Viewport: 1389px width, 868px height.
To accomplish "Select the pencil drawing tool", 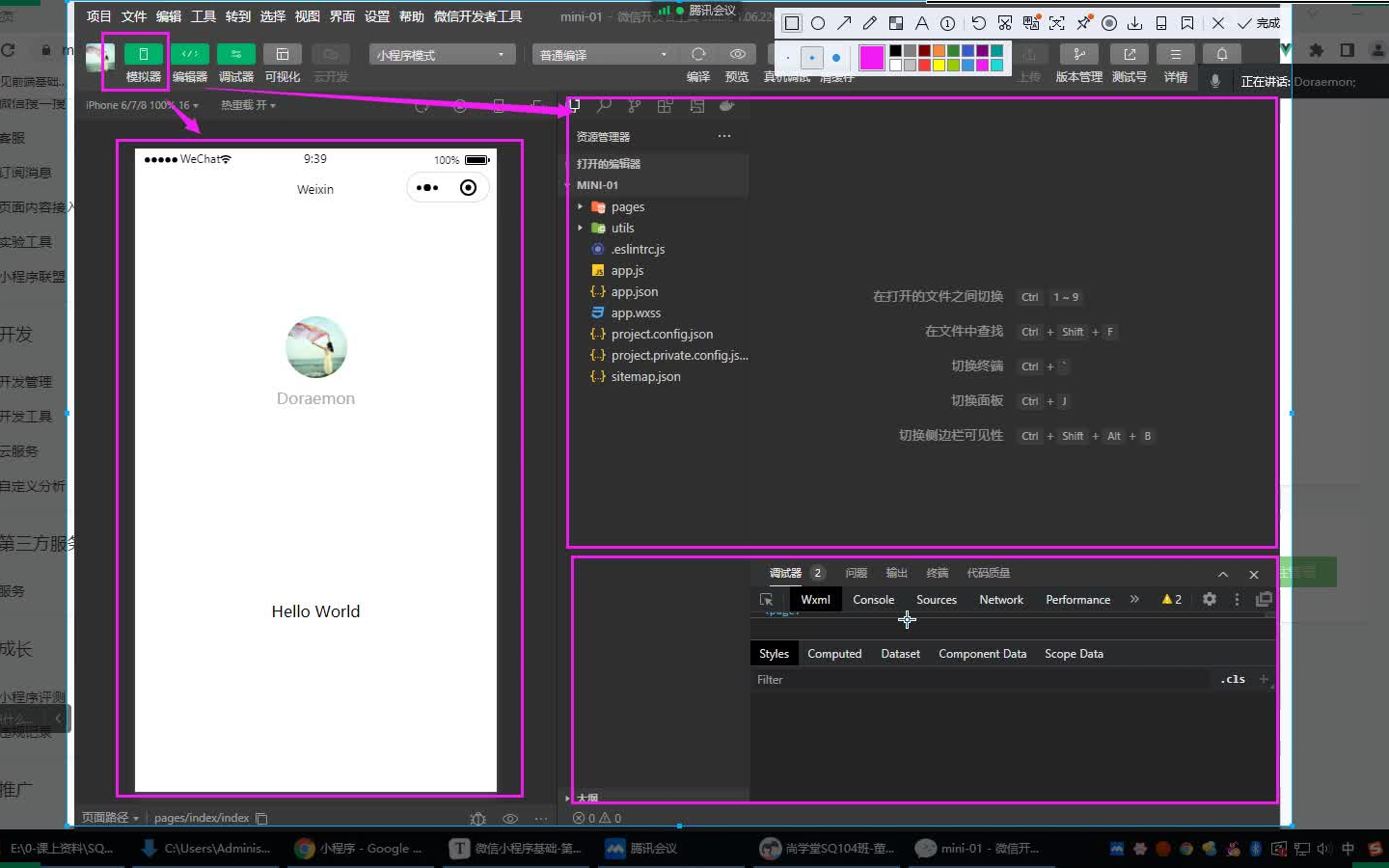I will (x=870, y=23).
